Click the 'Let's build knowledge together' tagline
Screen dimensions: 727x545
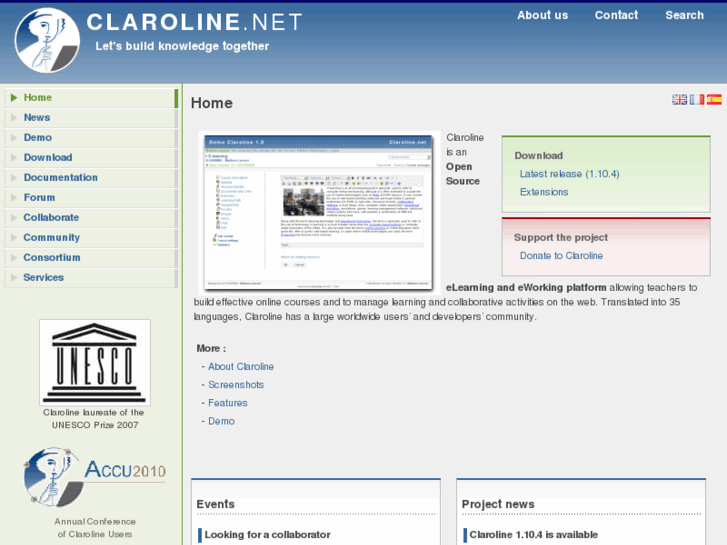[182, 46]
